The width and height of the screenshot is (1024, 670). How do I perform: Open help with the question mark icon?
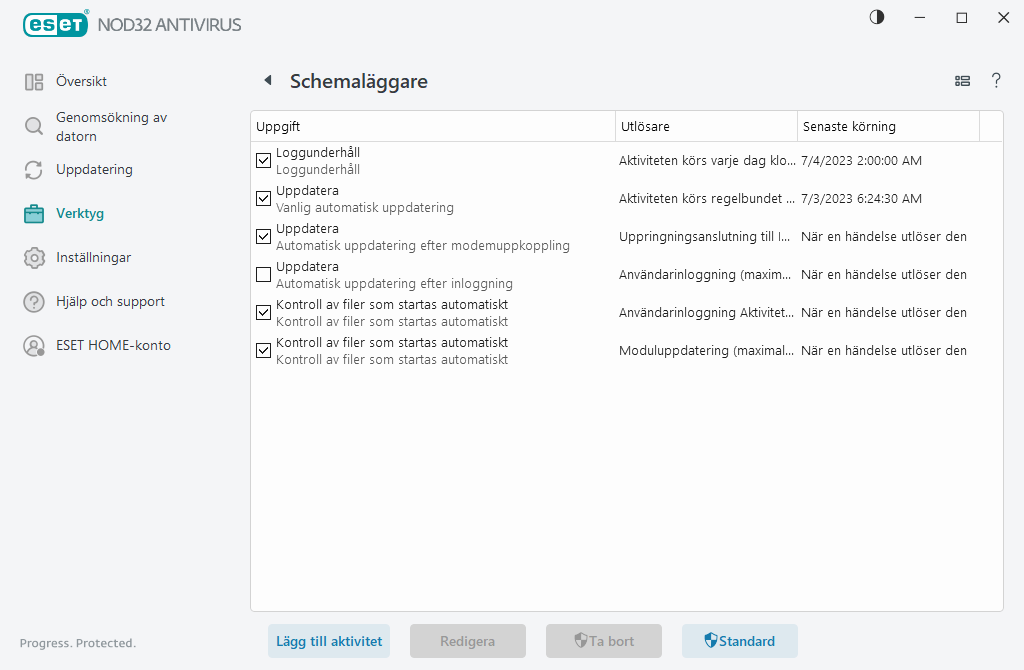(x=996, y=81)
